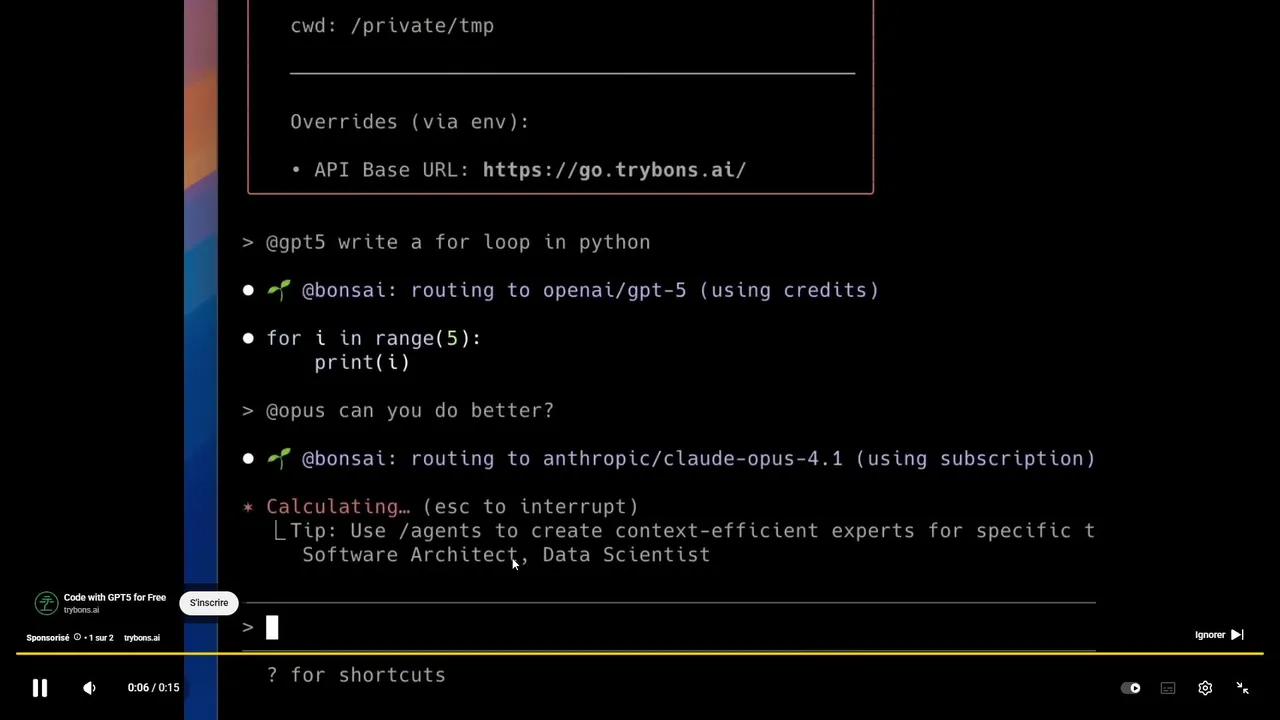Screen dimensions: 1280x720
Task: Click the trybons.ai bonsai logo icon
Action: (46, 603)
